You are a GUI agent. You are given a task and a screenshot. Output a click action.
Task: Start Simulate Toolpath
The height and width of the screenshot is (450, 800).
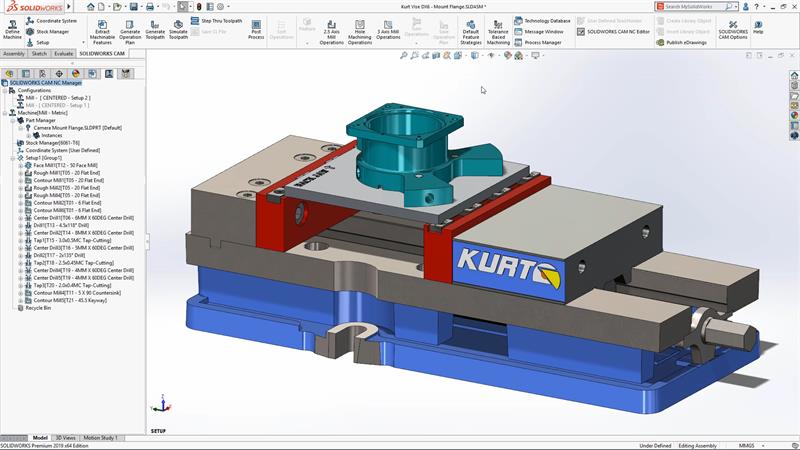tap(178, 31)
